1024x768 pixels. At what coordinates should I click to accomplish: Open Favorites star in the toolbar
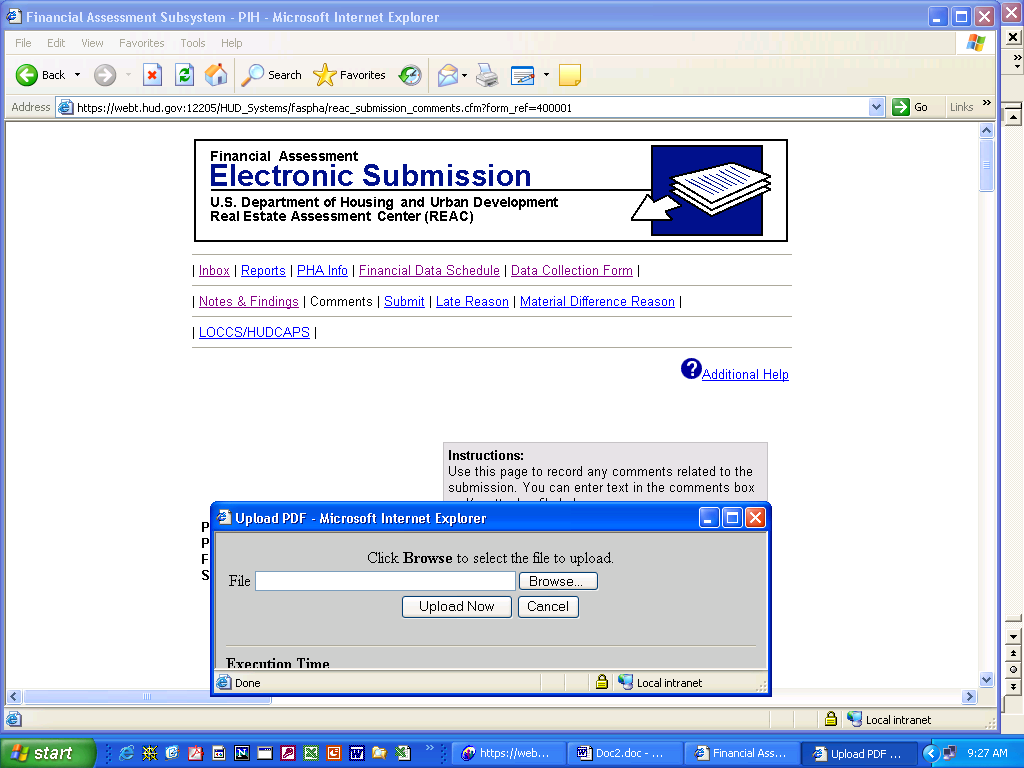[x=349, y=75]
